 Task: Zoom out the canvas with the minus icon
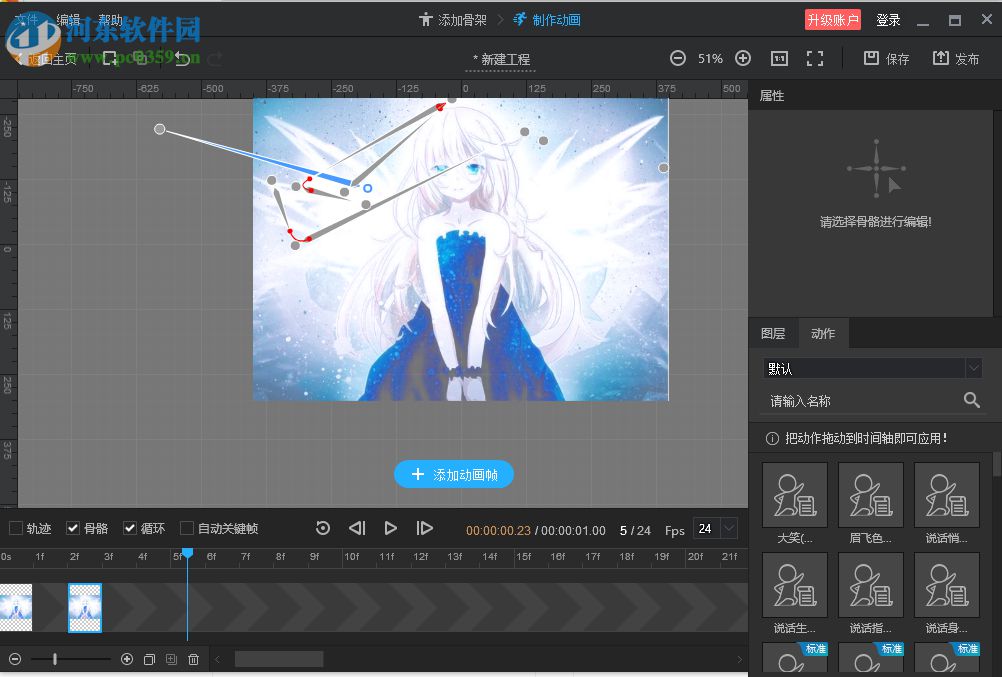(678, 59)
